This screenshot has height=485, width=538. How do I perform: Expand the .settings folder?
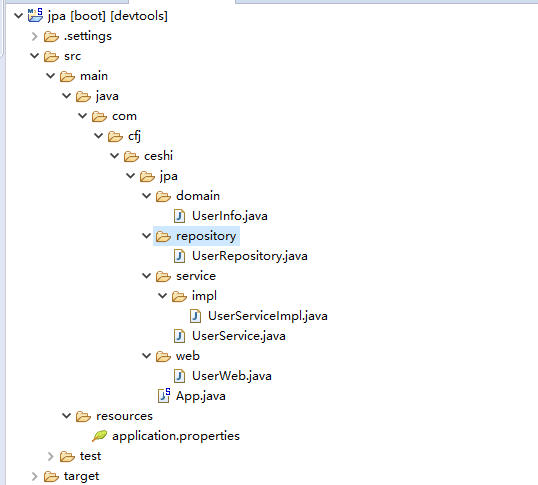click(34, 36)
